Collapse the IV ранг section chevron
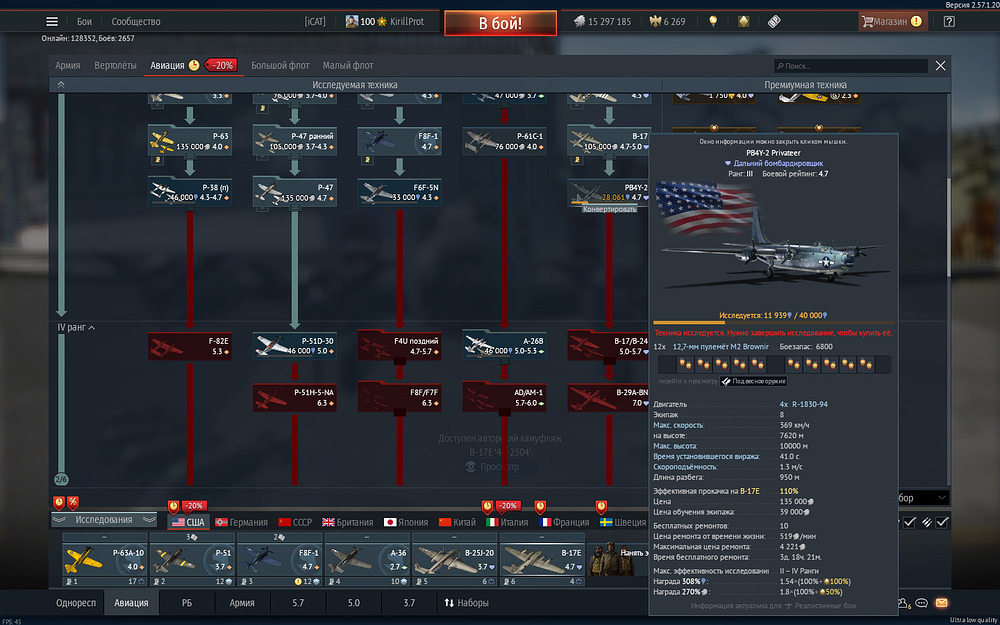Viewport: 1000px width, 625px height. [x=91, y=328]
